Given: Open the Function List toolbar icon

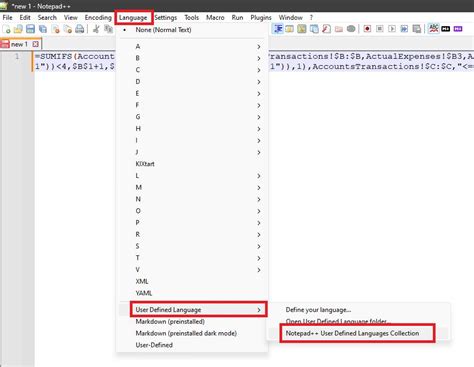Looking at the screenshot, I should (x=326, y=29).
